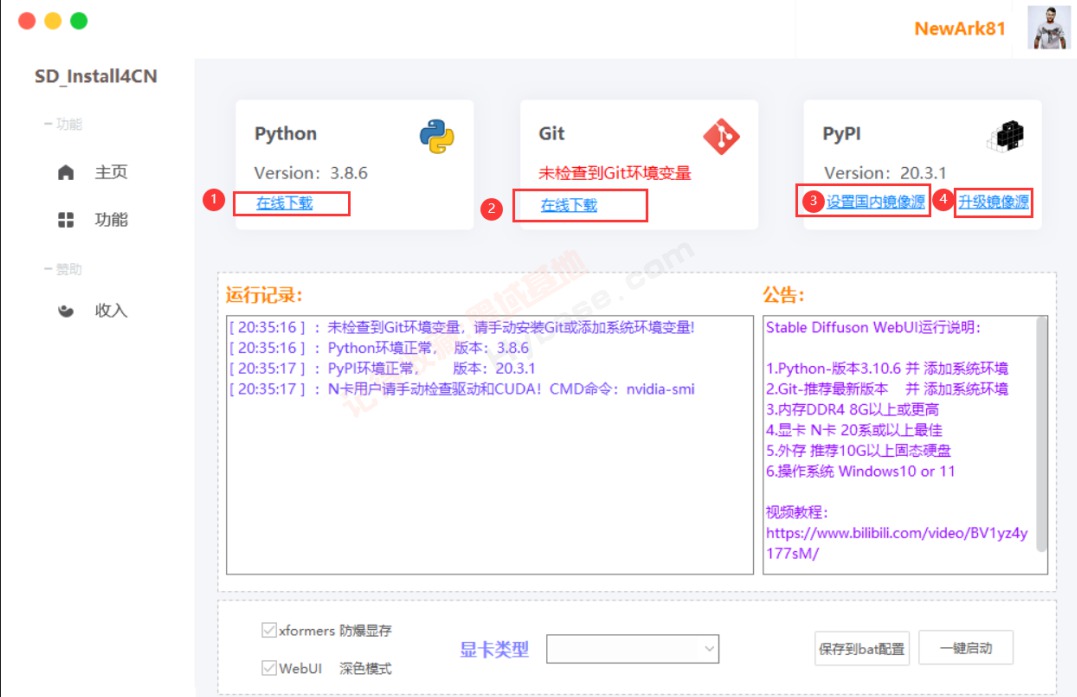
Task: Click the Git logo icon
Action: pyautogui.click(x=721, y=136)
